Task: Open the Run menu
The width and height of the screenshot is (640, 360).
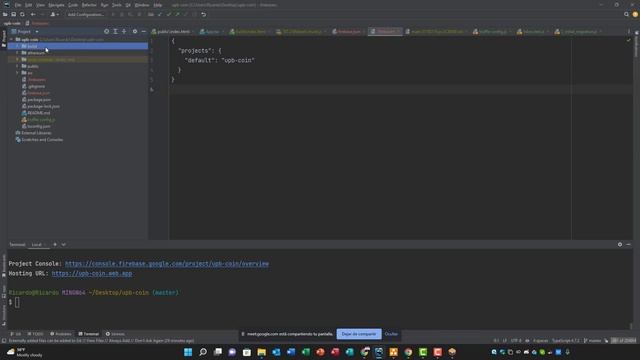Action: pos(104,5)
